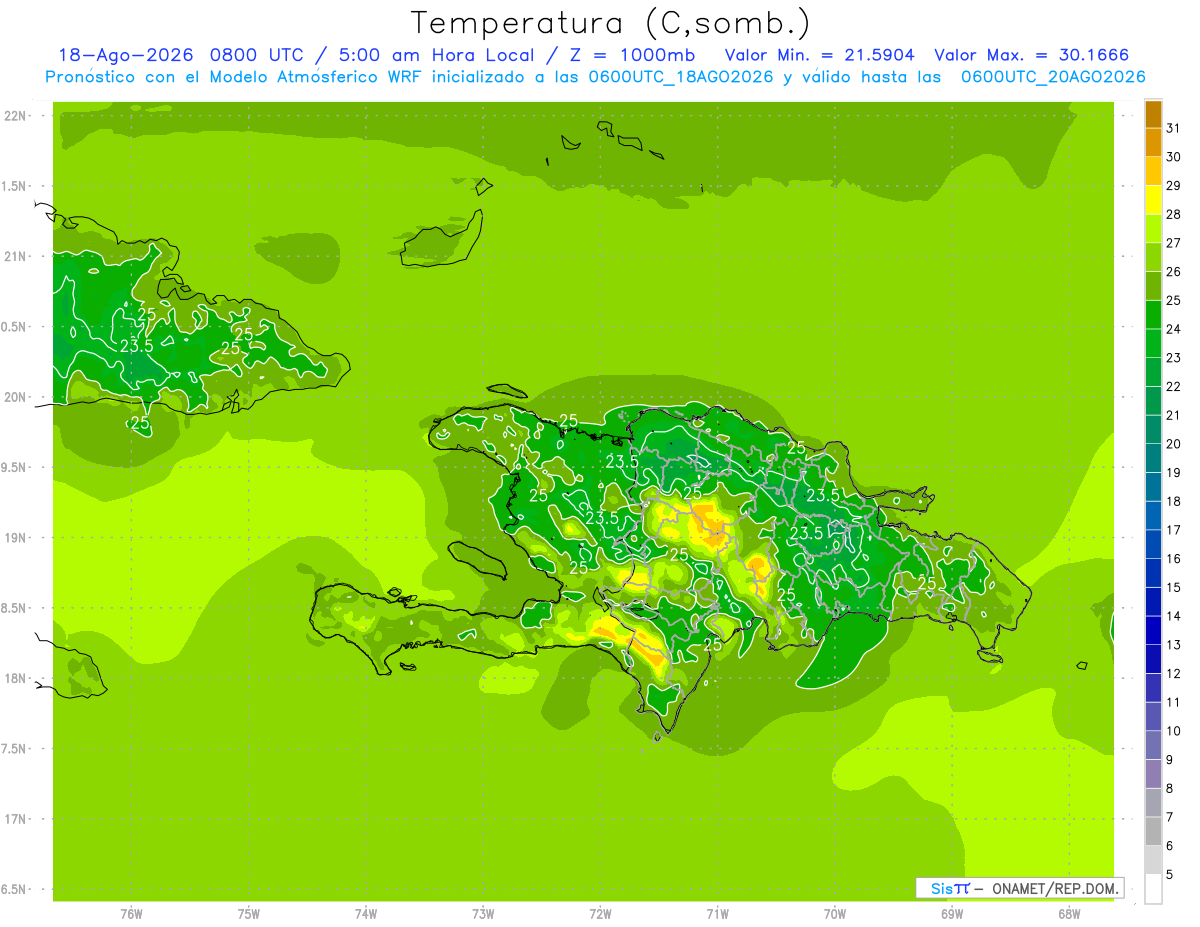Click the 76W longitude axis label
This screenshot has width=1200, height=927.
(x=131, y=914)
